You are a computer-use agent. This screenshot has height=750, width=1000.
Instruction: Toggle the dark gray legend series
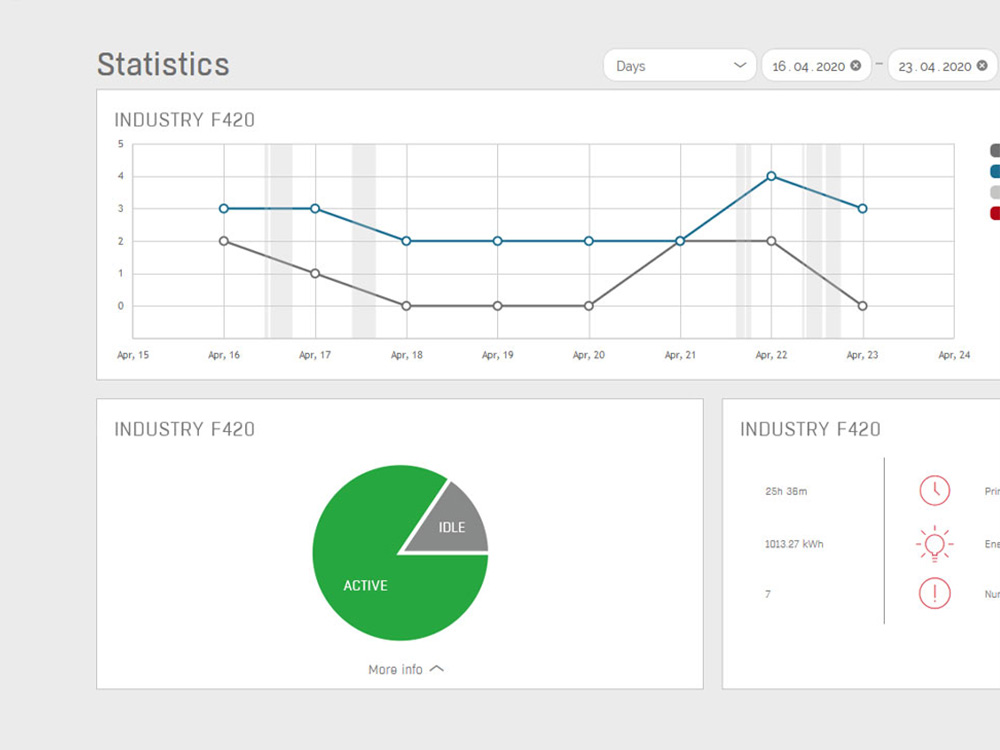(995, 151)
